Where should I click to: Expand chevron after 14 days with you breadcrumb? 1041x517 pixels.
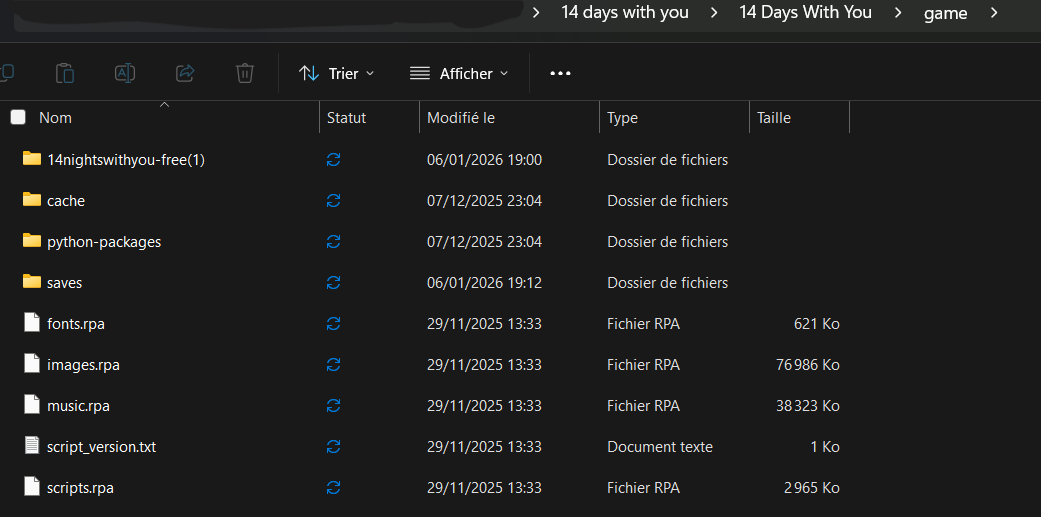pyautogui.click(x=714, y=13)
